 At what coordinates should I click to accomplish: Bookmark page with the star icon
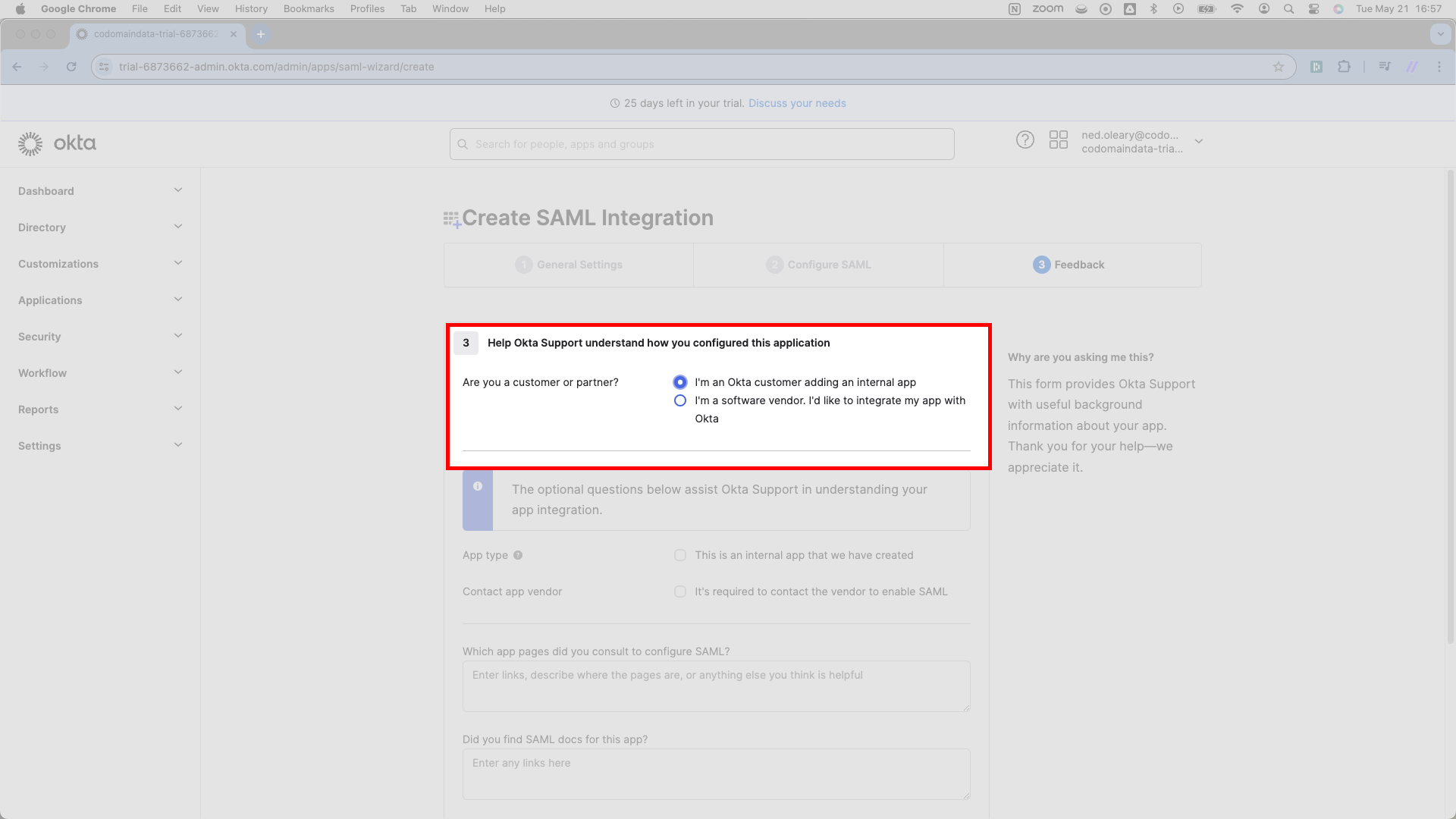[x=1279, y=67]
